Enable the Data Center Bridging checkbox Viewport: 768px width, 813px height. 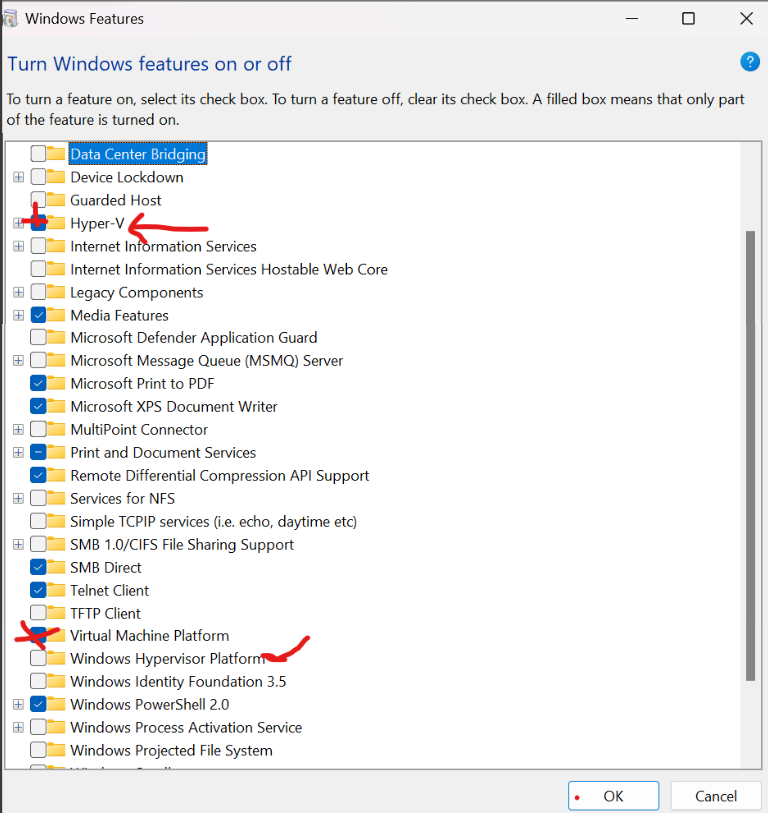38,153
